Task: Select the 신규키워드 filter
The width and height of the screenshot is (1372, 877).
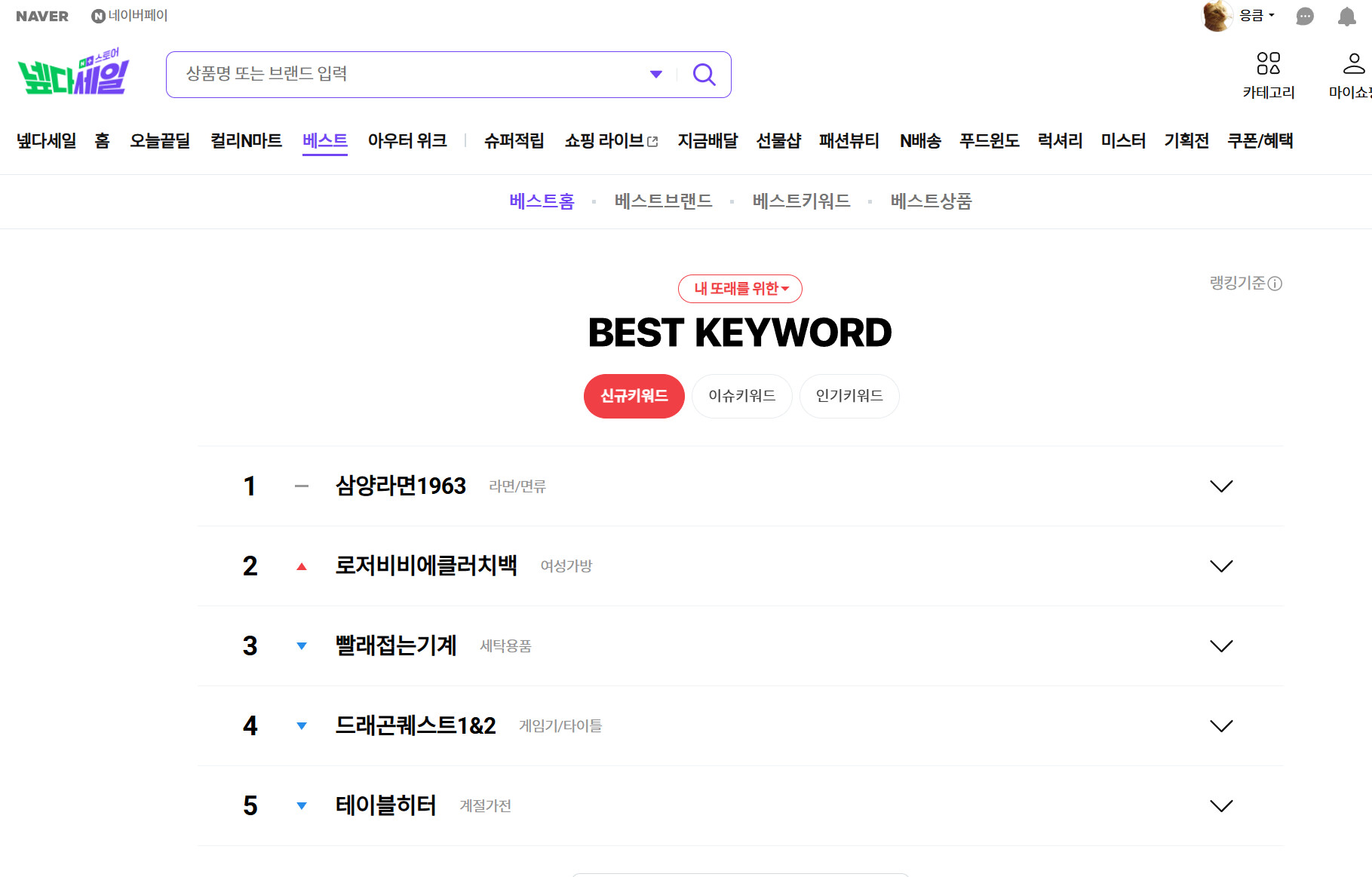Action: point(634,396)
